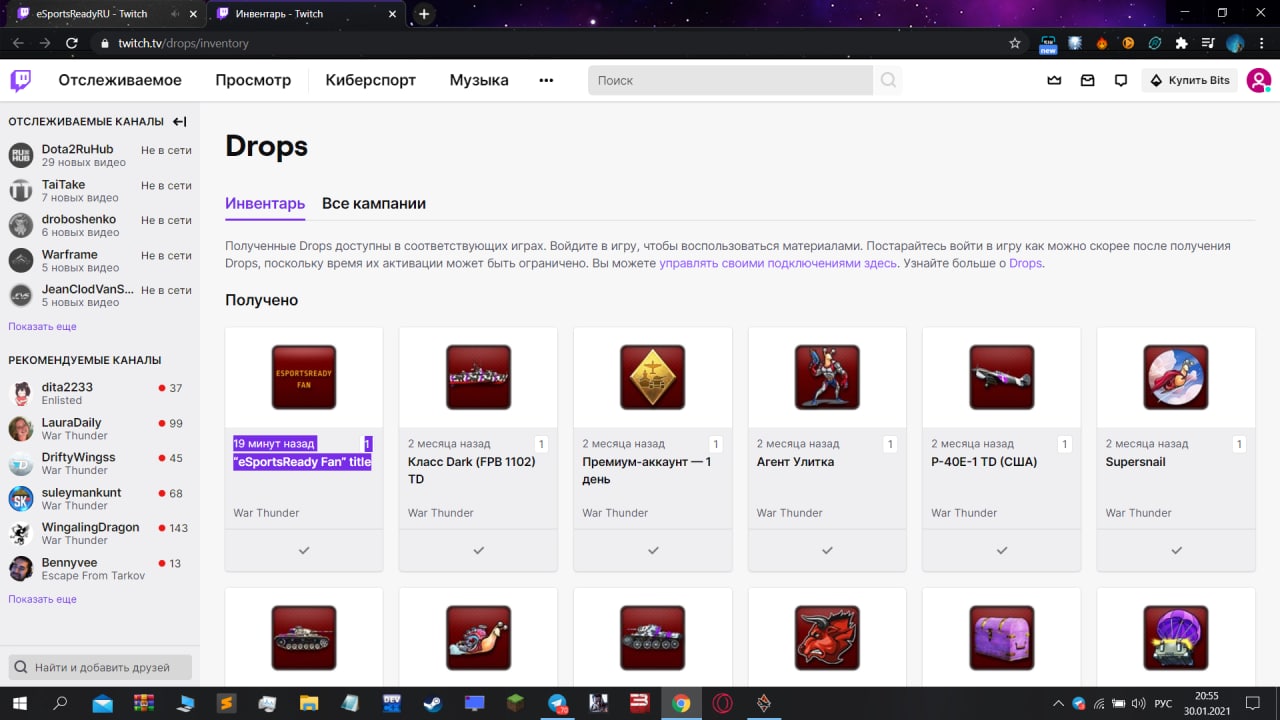
Task: Click in the Поиск search field
Action: point(730,80)
